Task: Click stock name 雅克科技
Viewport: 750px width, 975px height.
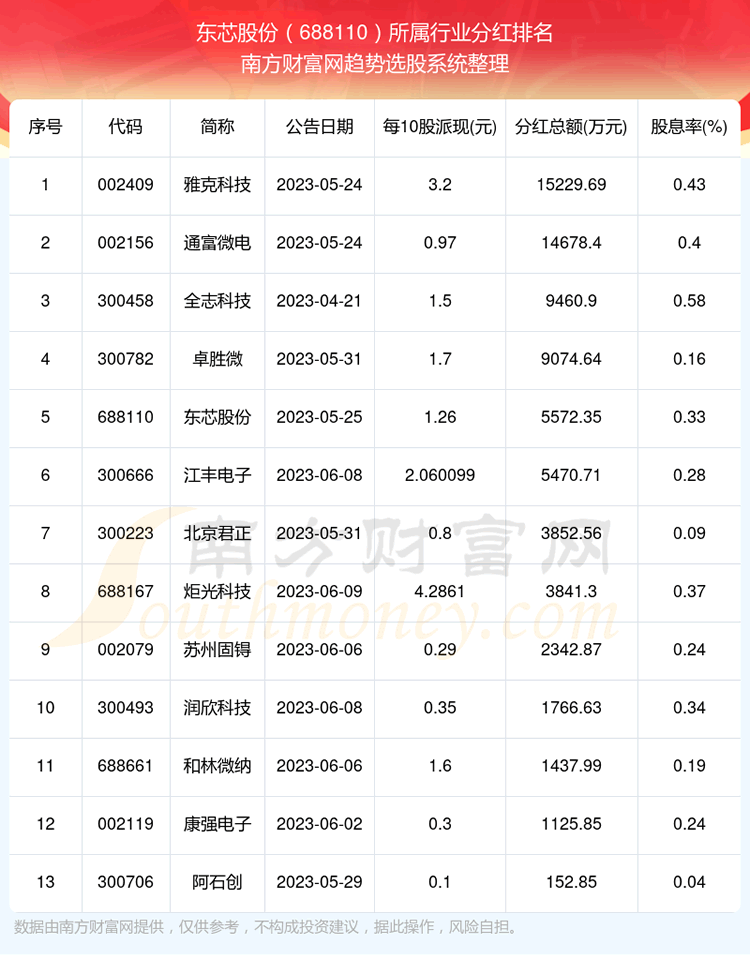Action: pos(217,185)
